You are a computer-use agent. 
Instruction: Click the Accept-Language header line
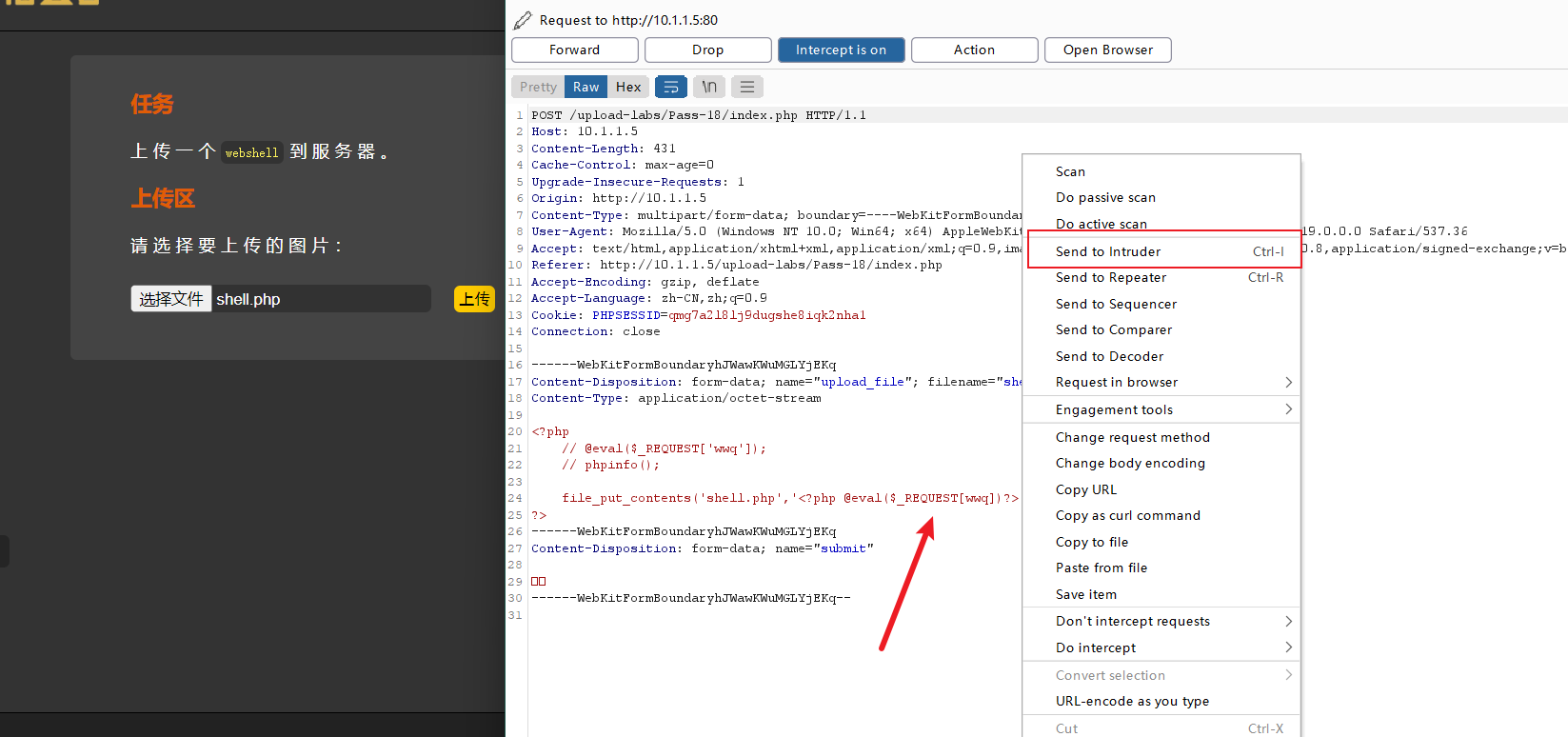[x=649, y=298]
